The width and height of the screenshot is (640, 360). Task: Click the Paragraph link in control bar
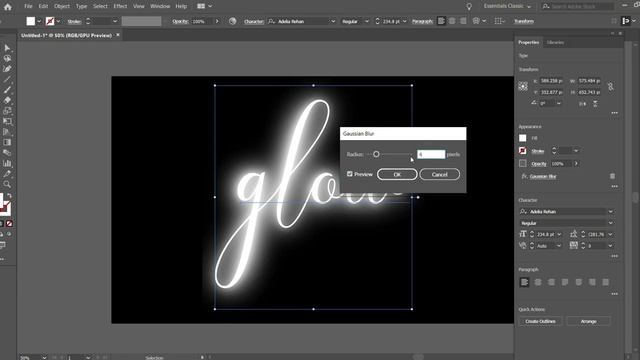click(x=422, y=21)
